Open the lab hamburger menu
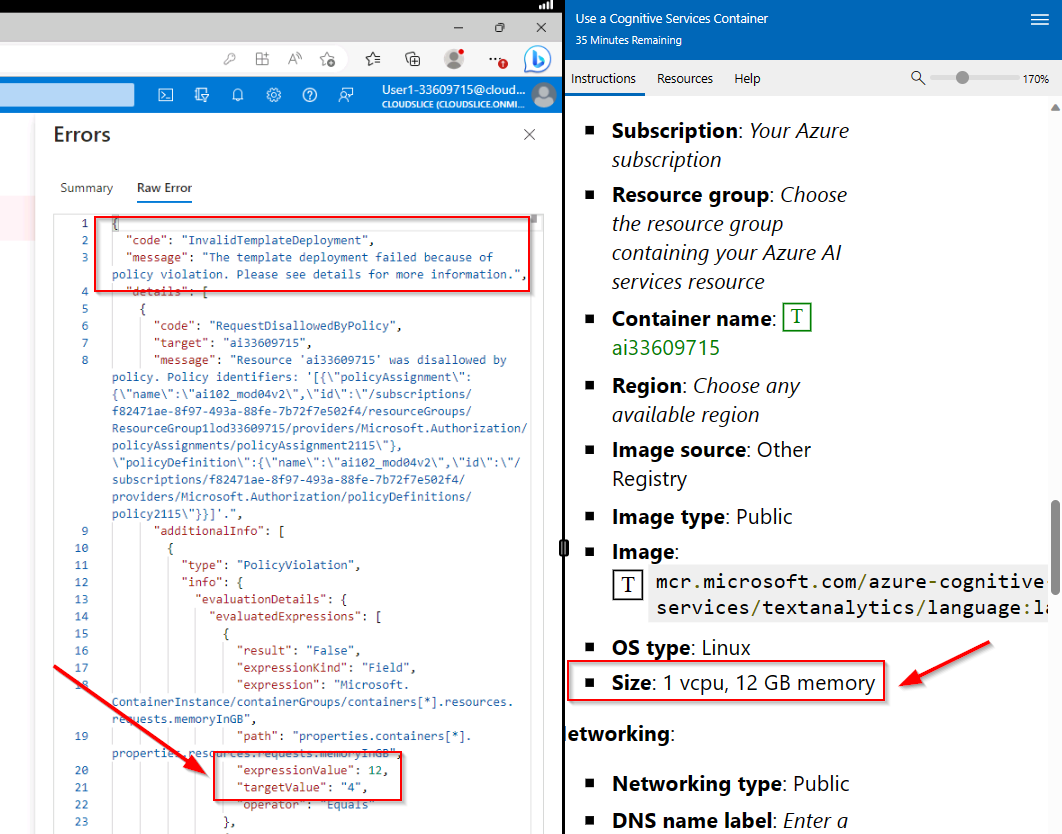The image size is (1062, 834). pos(1039,19)
